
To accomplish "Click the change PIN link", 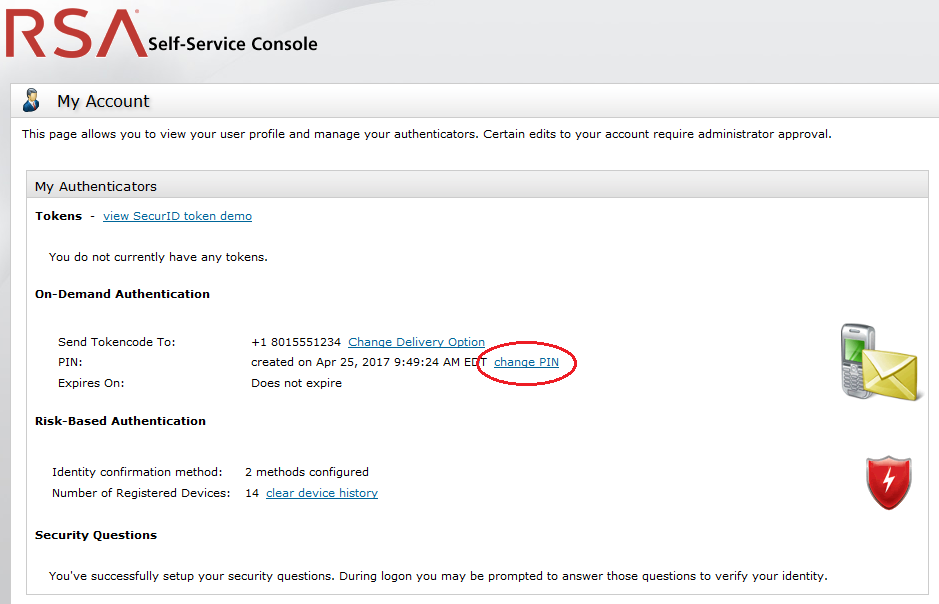I will tap(526, 362).
